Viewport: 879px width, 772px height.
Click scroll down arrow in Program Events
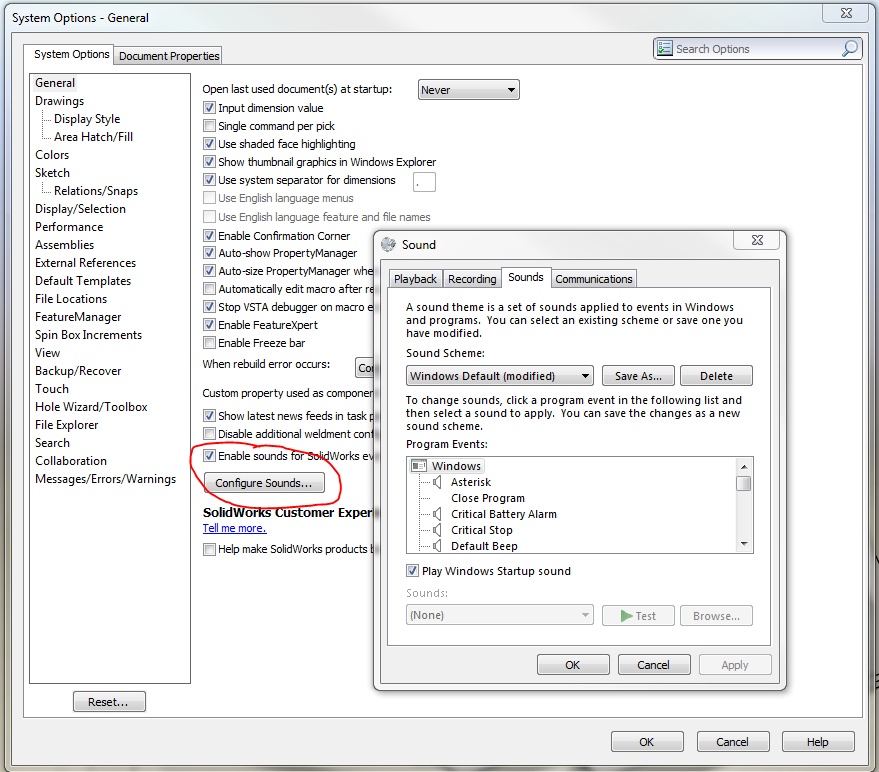(744, 543)
